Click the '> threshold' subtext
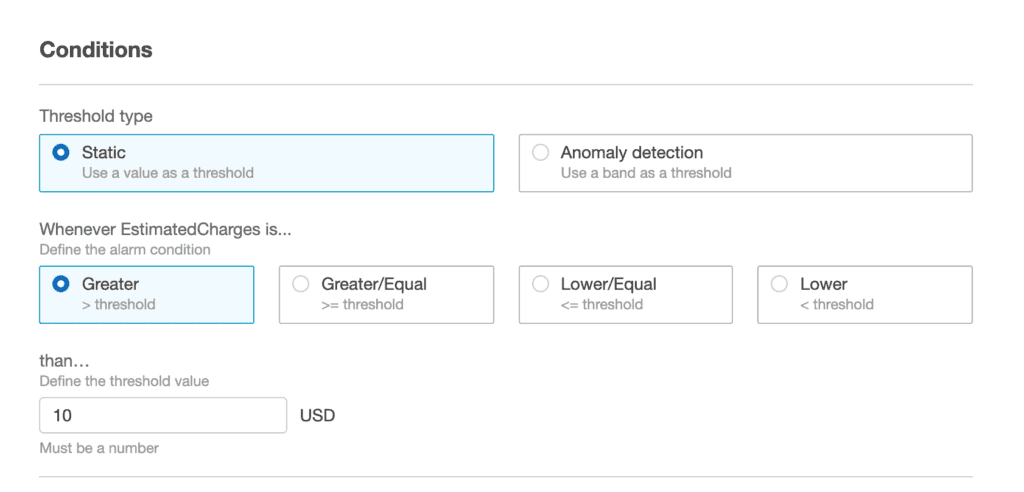 [x=118, y=304]
